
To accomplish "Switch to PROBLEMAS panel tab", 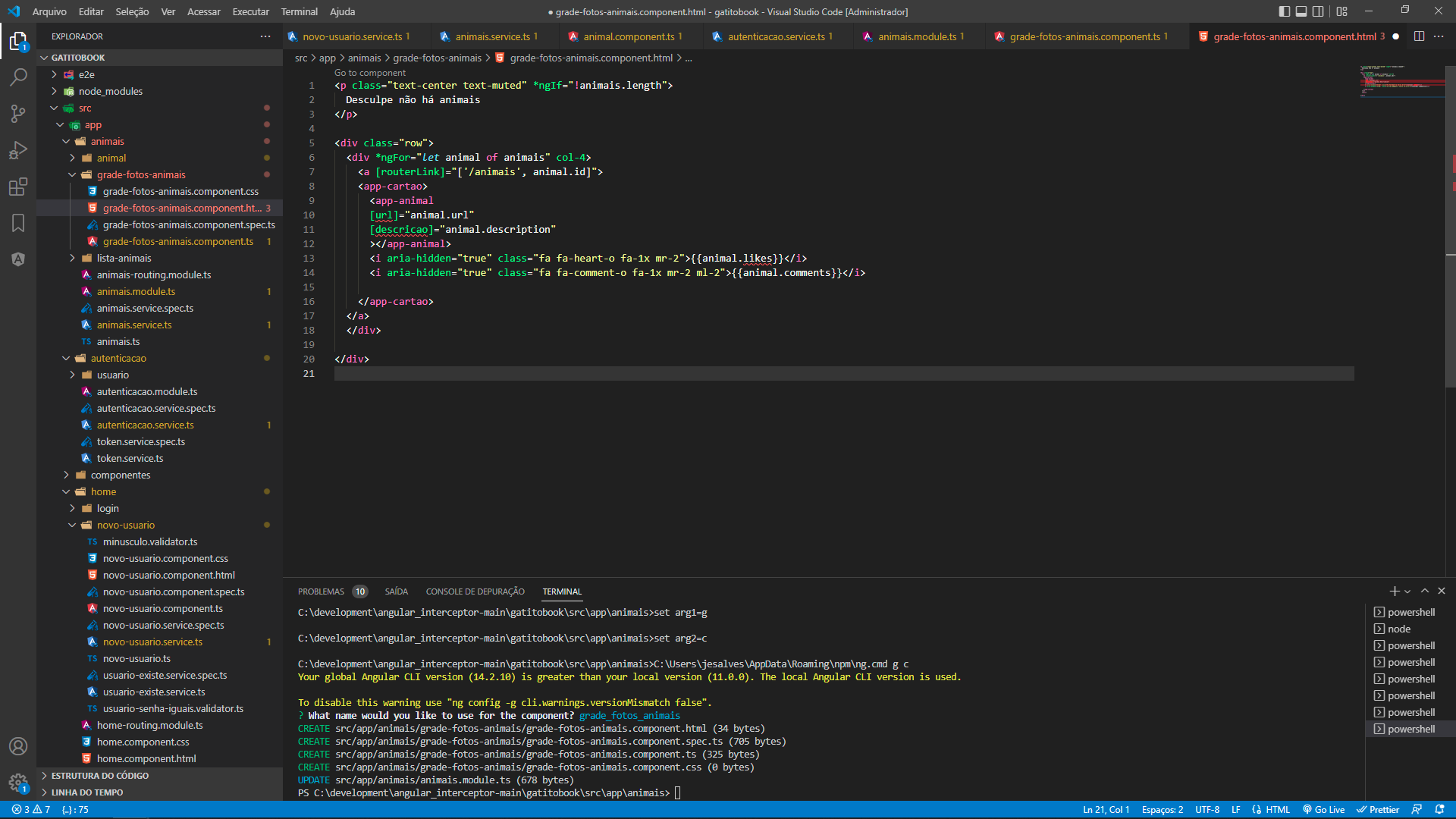I will [x=321, y=591].
